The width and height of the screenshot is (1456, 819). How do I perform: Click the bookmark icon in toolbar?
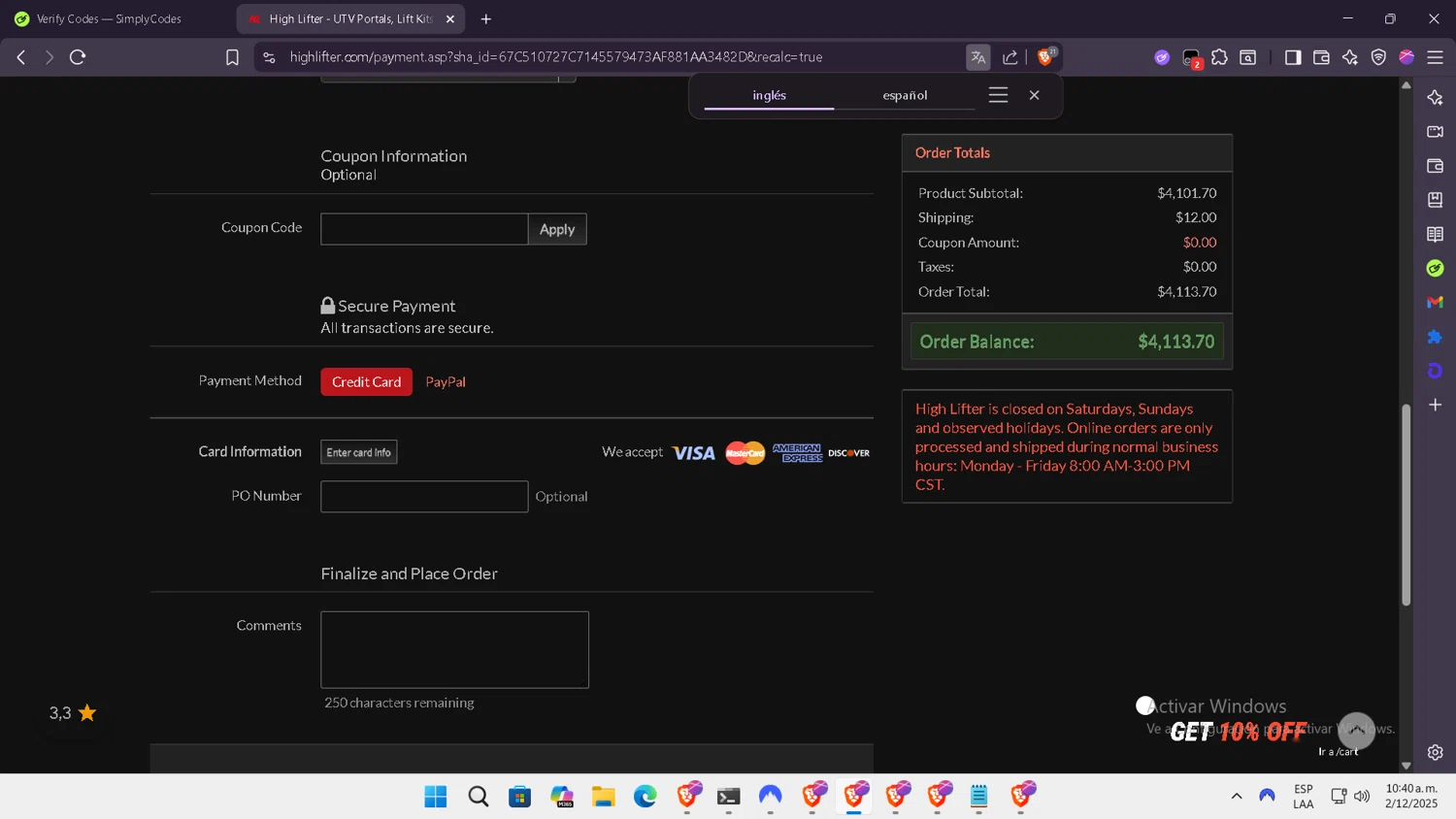[x=232, y=57]
